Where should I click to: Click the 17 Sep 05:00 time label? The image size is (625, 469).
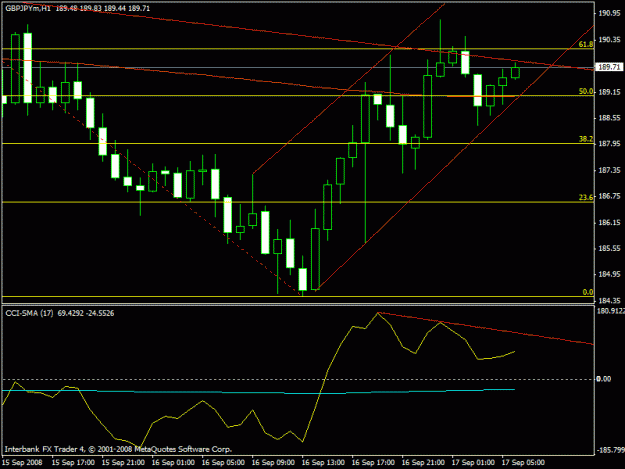pyautogui.click(x=523, y=463)
